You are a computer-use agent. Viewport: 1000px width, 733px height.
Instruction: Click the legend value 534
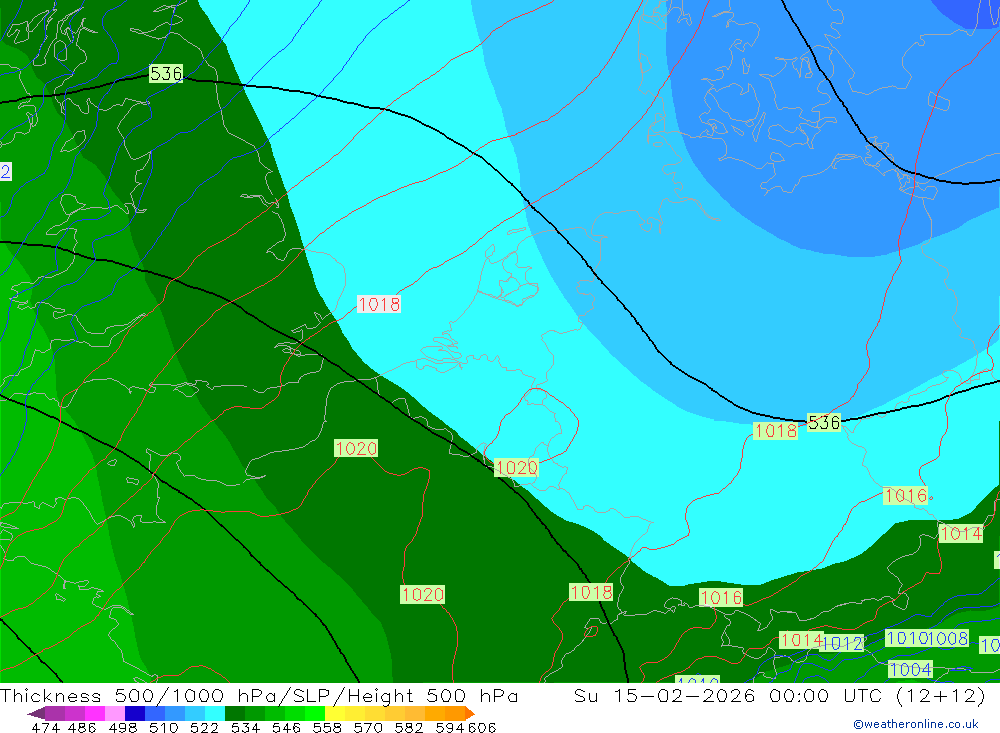(x=245, y=728)
